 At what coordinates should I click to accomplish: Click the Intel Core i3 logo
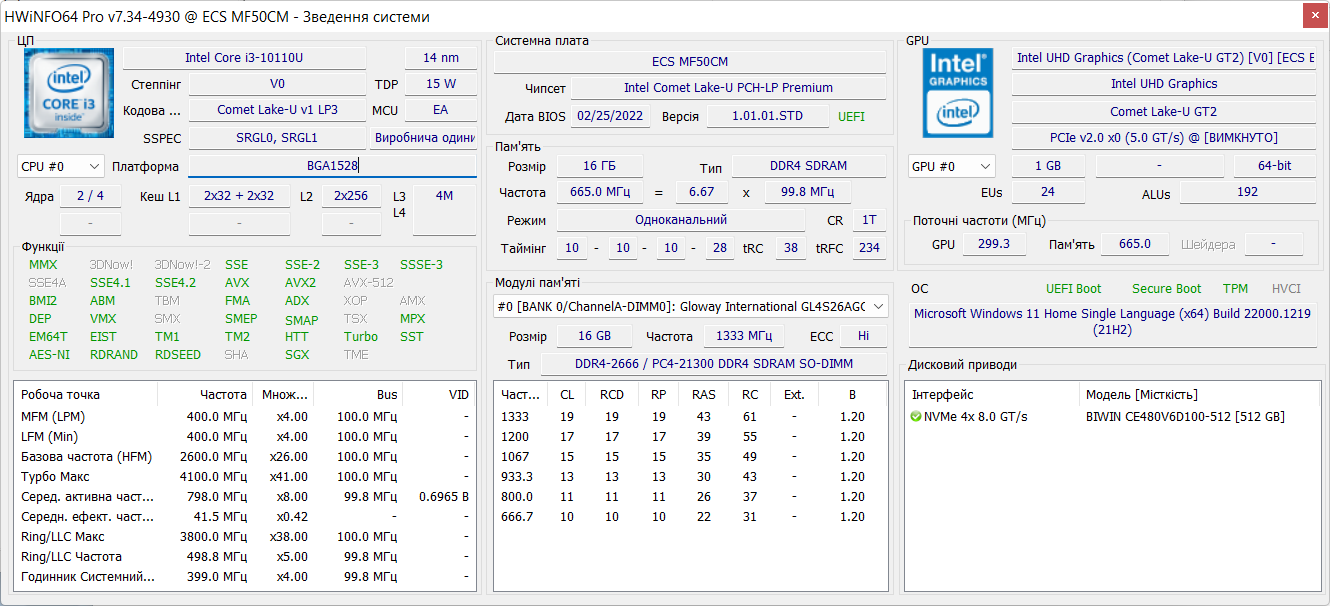67,93
